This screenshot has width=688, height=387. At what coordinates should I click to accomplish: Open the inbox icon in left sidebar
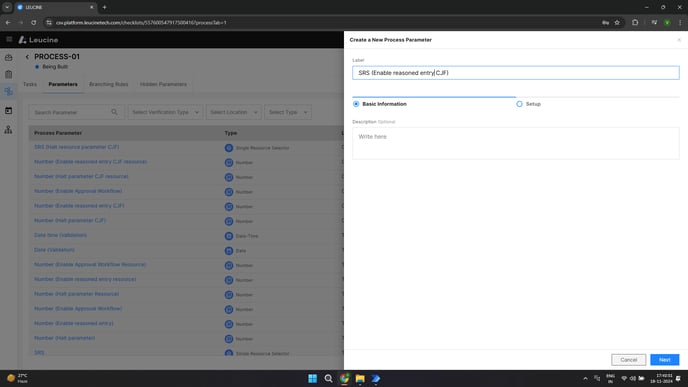pos(8,57)
